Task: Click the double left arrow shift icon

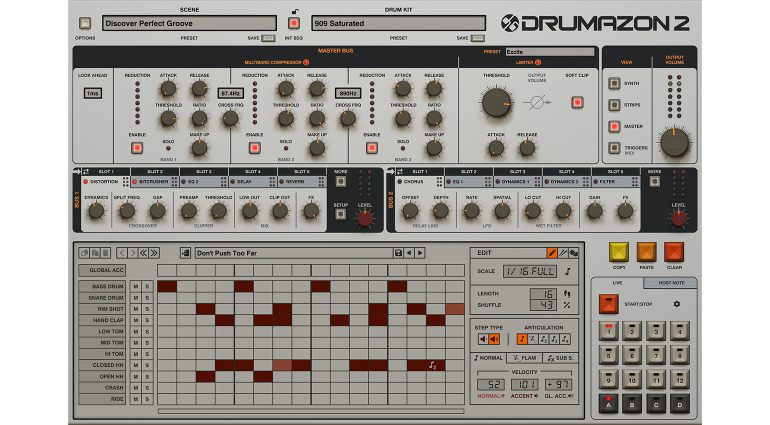Action: point(143,253)
